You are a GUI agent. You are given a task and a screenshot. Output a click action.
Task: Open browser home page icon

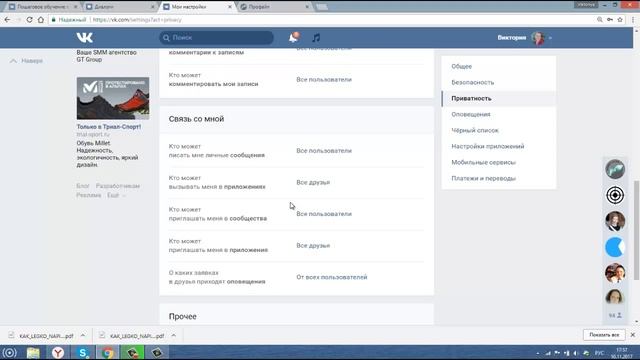coord(40,20)
